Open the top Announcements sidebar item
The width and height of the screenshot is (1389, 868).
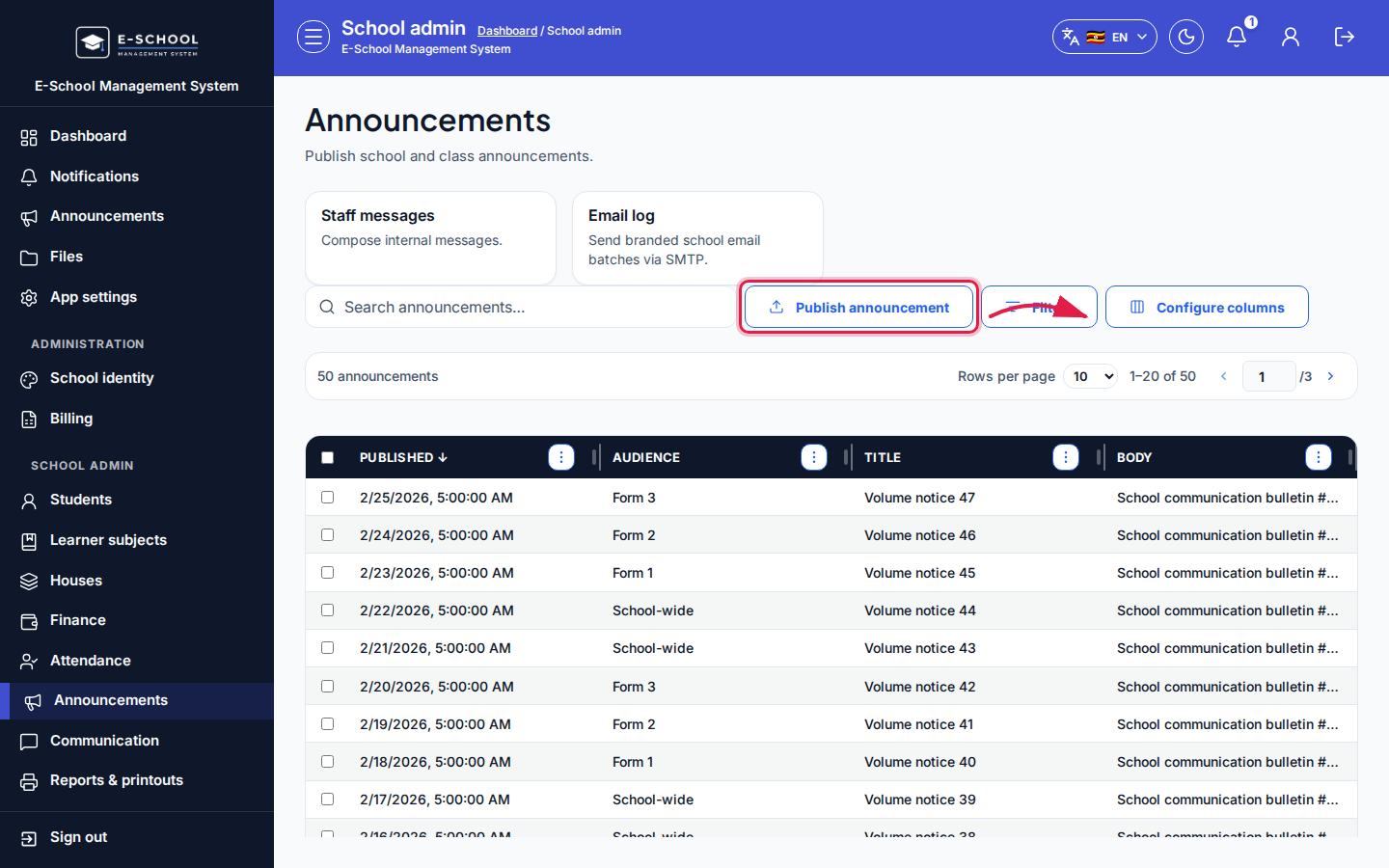137,216
